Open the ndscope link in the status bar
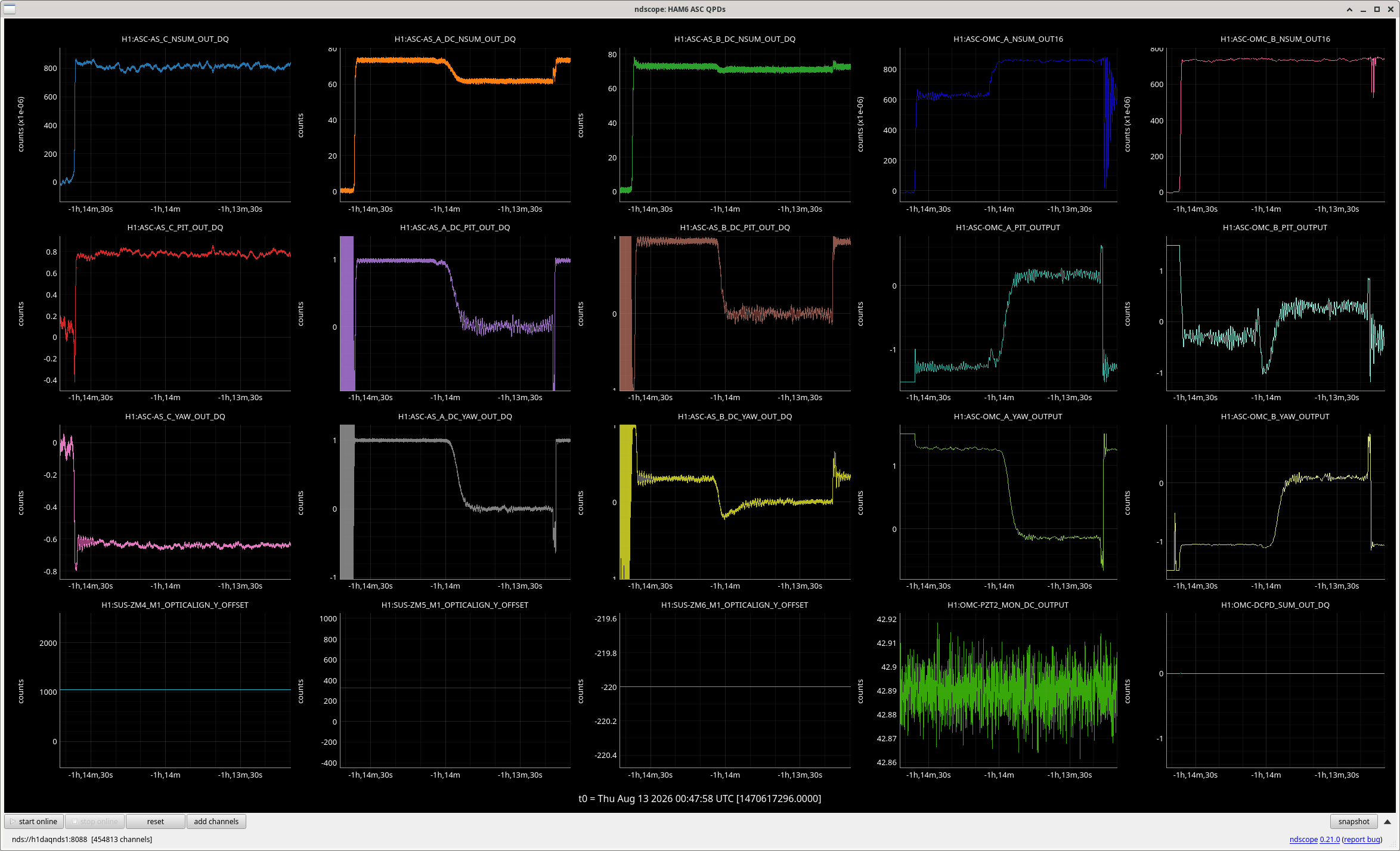 [x=1303, y=839]
